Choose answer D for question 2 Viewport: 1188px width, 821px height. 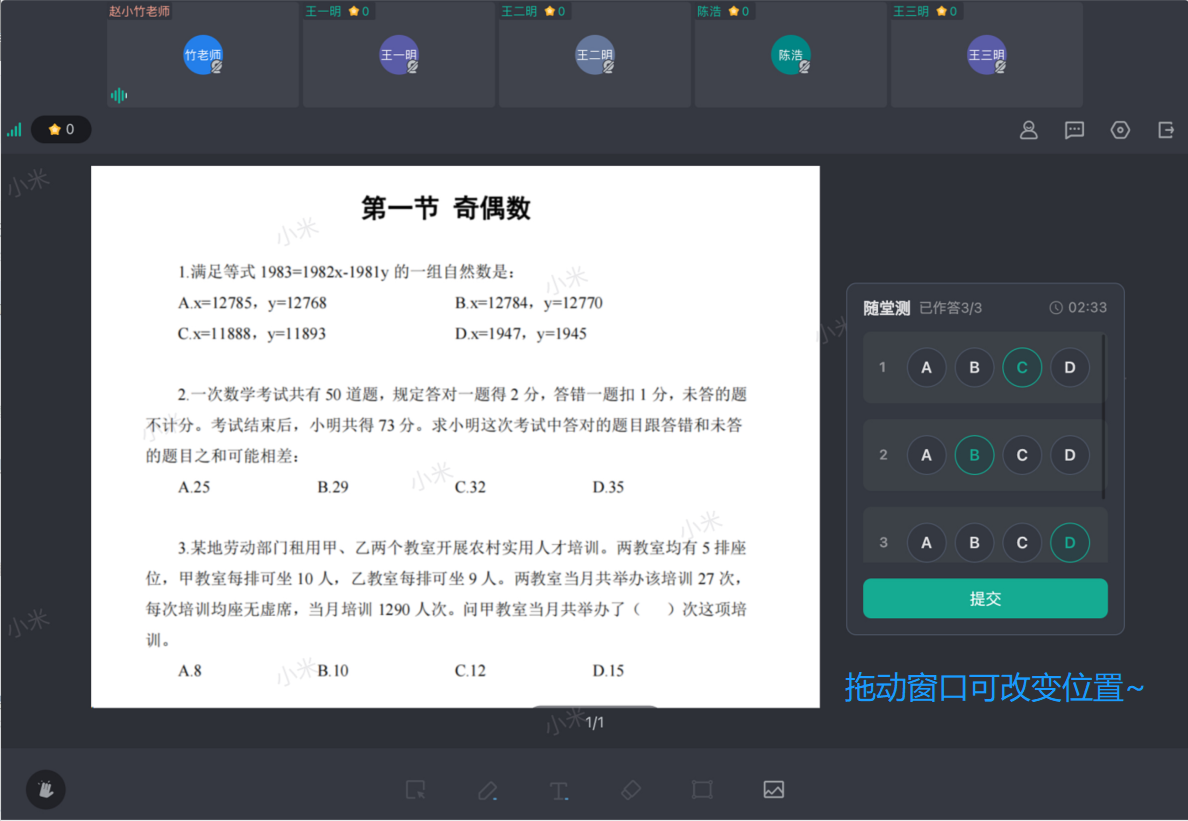pyautogui.click(x=1070, y=455)
